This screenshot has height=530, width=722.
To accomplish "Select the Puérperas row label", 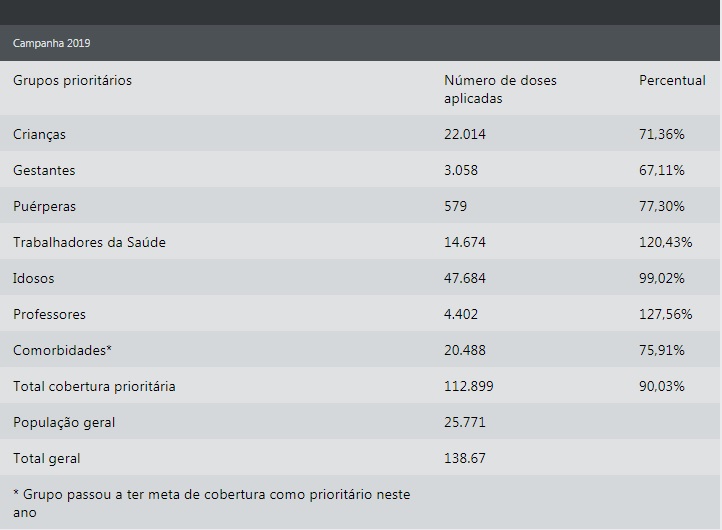I will point(44,206).
